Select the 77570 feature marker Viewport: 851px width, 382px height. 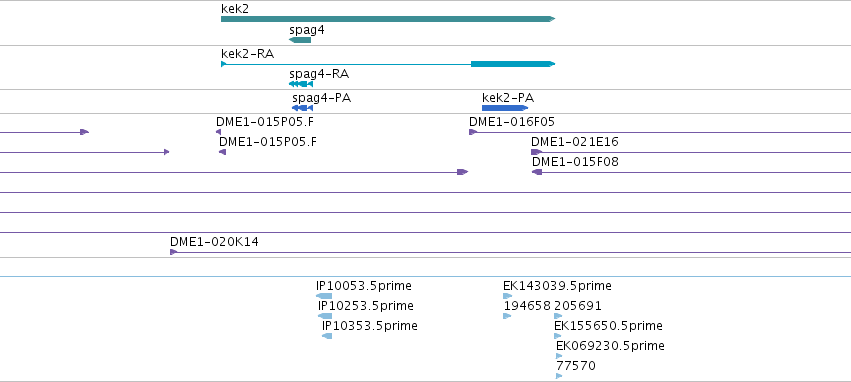point(559,376)
